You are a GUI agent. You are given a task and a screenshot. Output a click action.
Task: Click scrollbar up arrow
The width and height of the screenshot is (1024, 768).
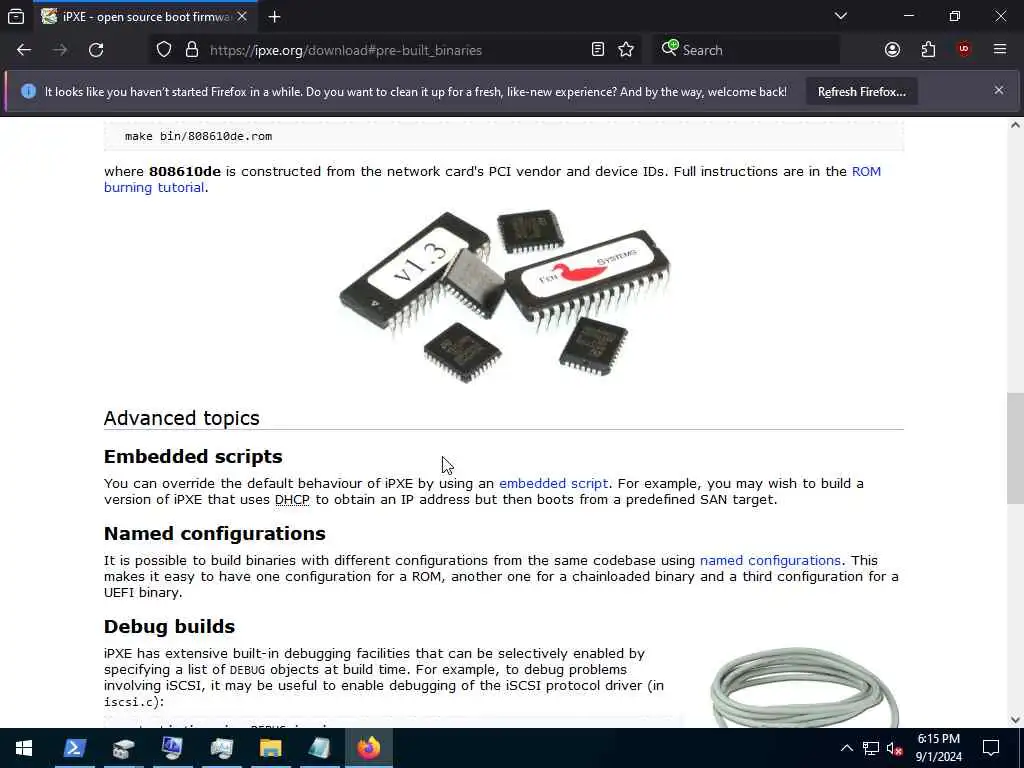tap(1015, 125)
